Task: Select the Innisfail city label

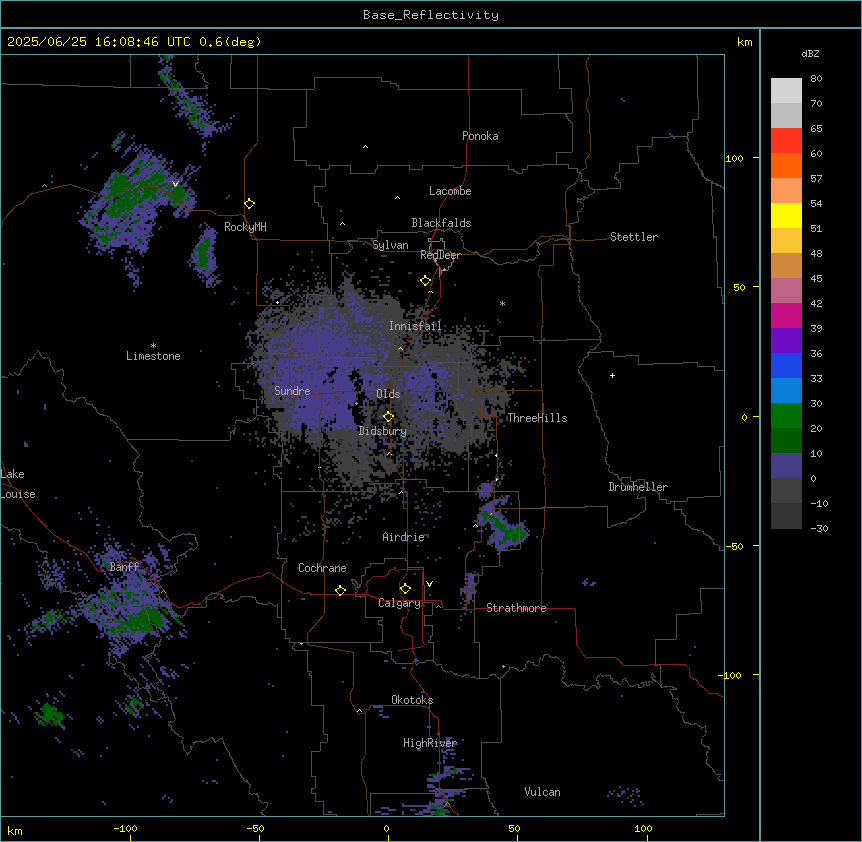Action: 415,326
